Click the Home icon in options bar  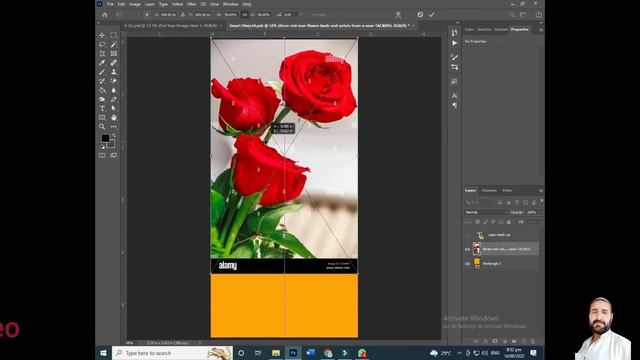[x=105, y=15]
